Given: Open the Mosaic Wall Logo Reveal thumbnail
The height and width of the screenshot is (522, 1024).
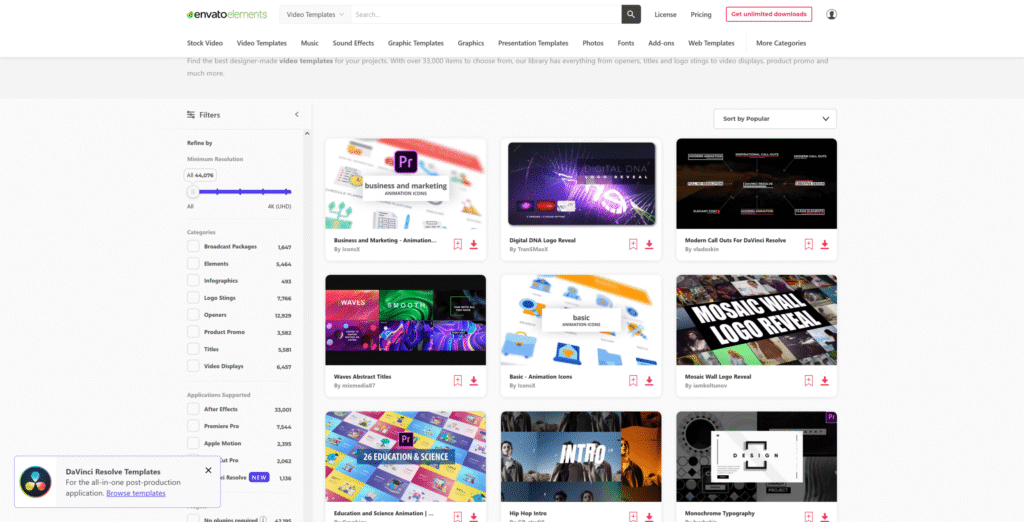Looking at the screenshot, I should tap(756, 319).
